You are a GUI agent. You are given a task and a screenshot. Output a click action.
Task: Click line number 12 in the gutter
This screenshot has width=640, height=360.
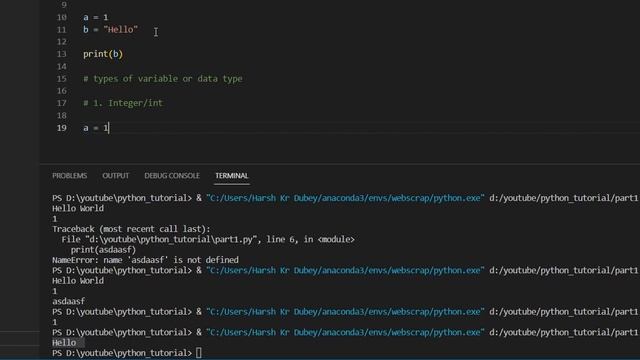click(62, 42)
